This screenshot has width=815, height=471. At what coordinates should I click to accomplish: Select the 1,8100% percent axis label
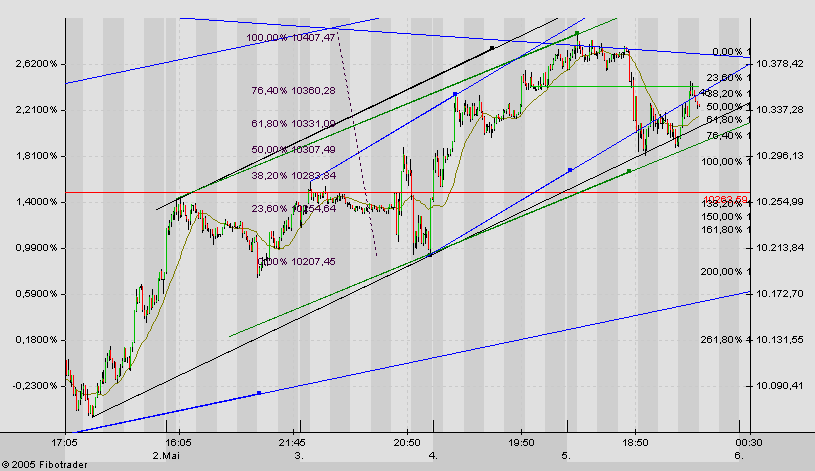35,156
